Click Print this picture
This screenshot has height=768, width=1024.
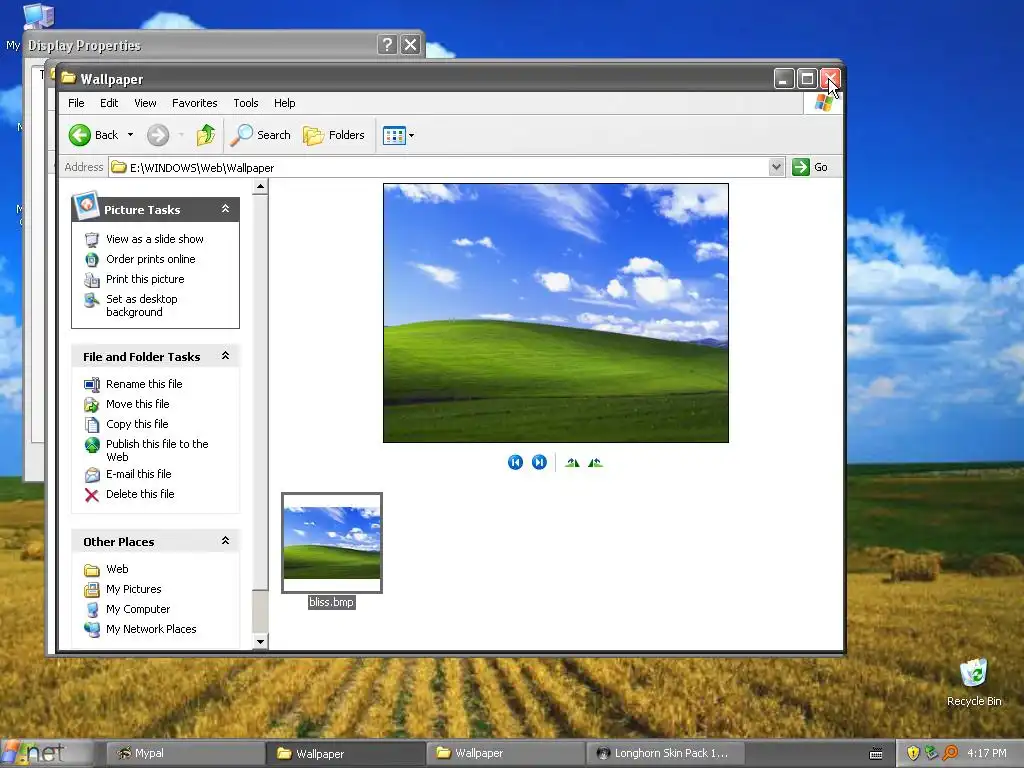coord(145,279)
